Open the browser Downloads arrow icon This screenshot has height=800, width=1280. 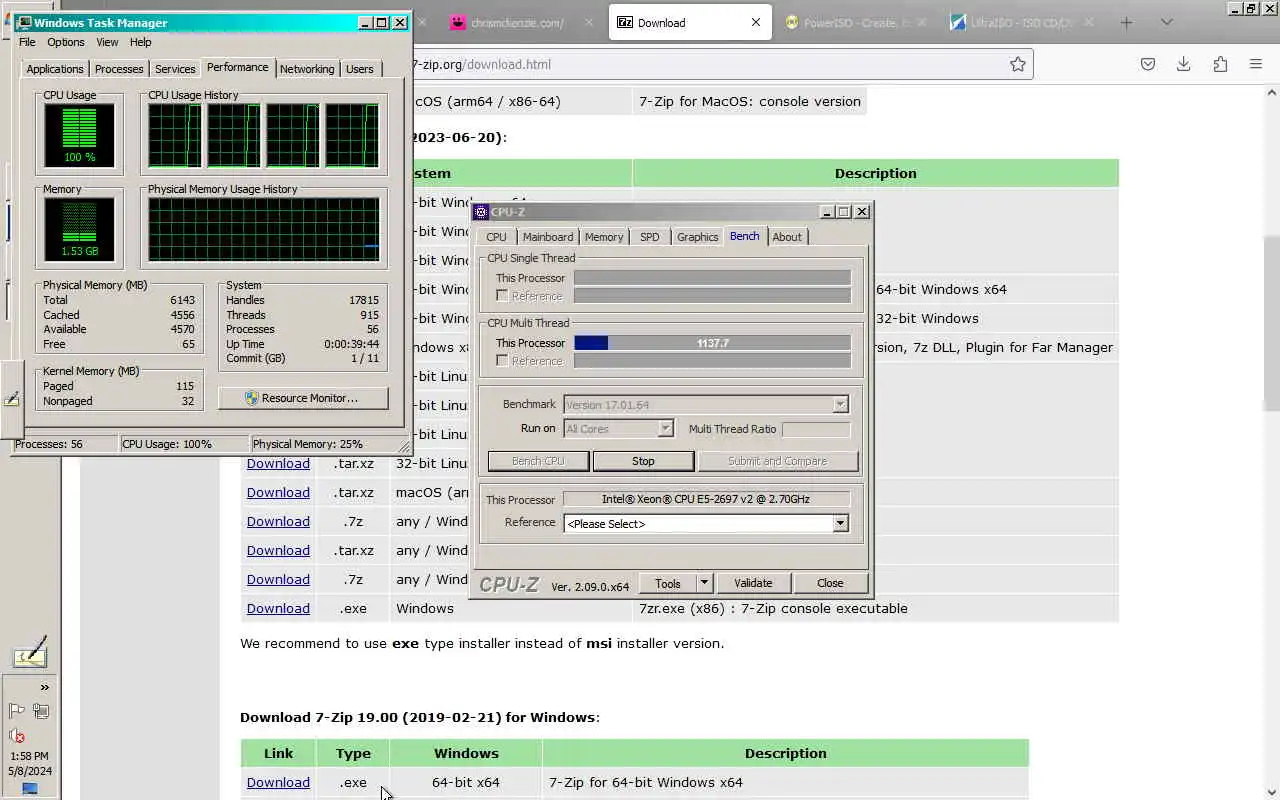coord(1183,64)
